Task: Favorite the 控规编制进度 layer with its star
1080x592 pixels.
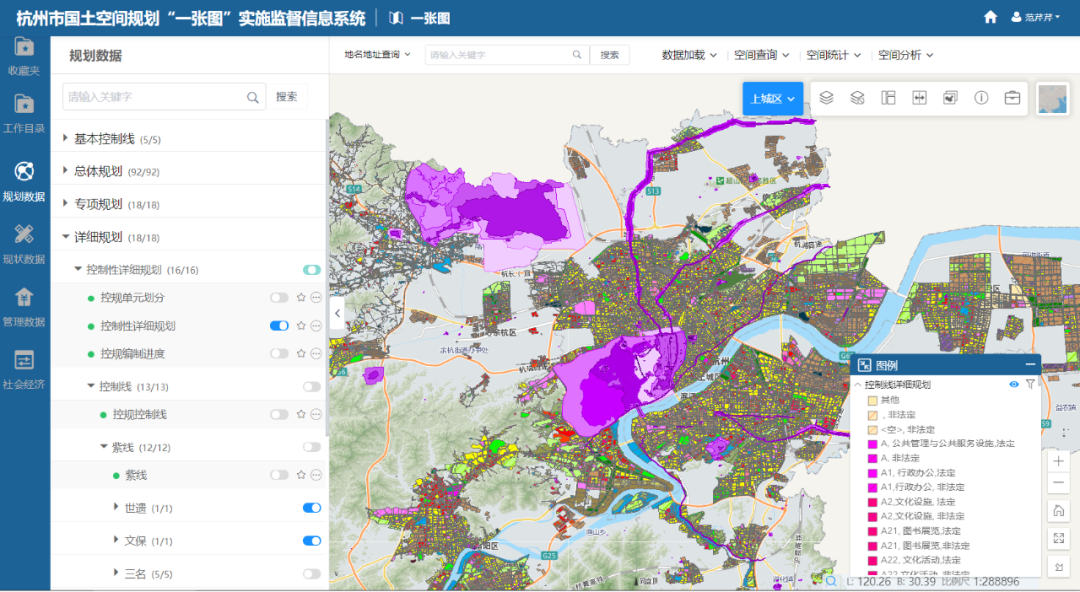Action: [x=301, y=354]
